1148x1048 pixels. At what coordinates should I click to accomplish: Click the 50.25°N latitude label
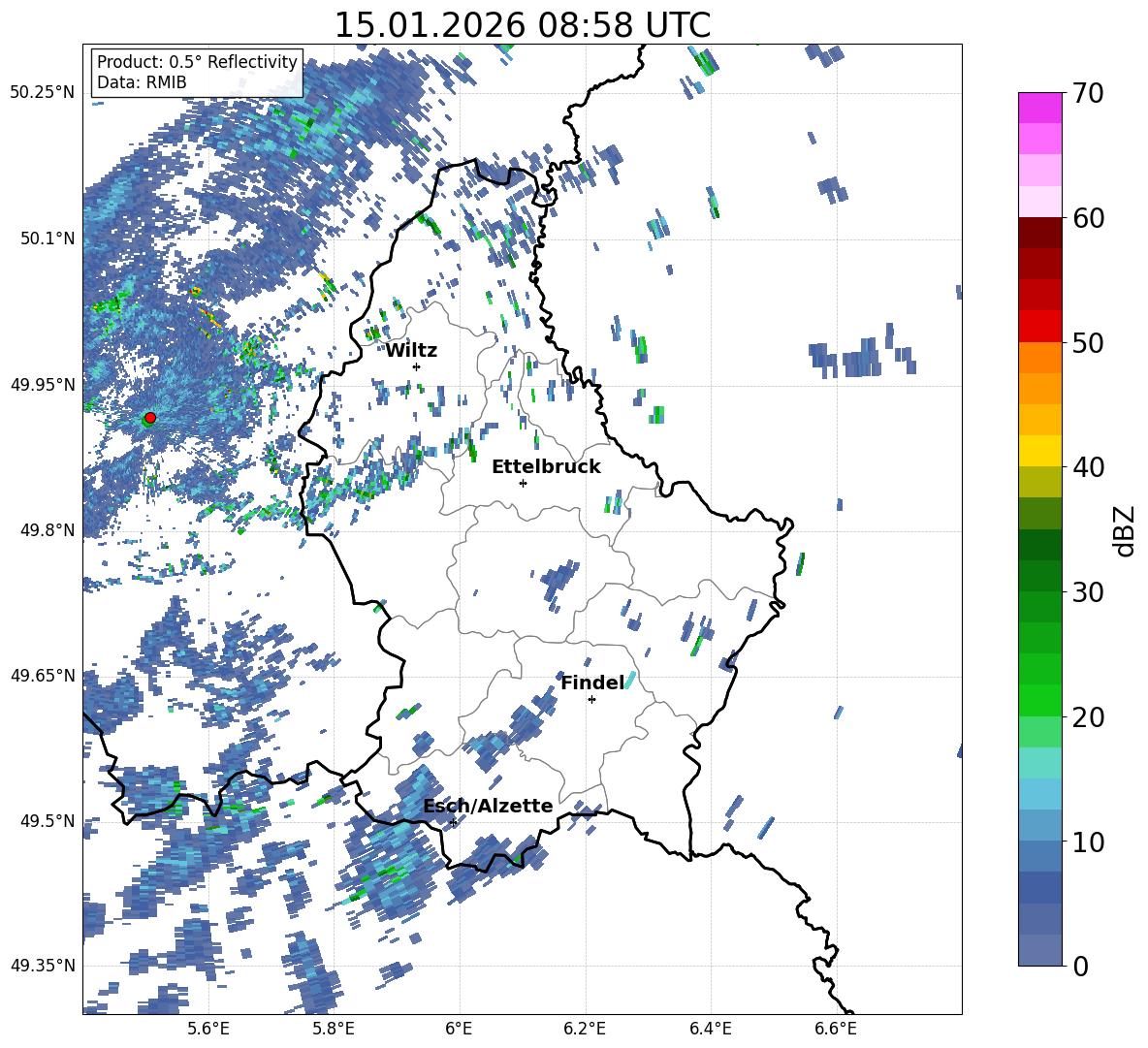43,93
